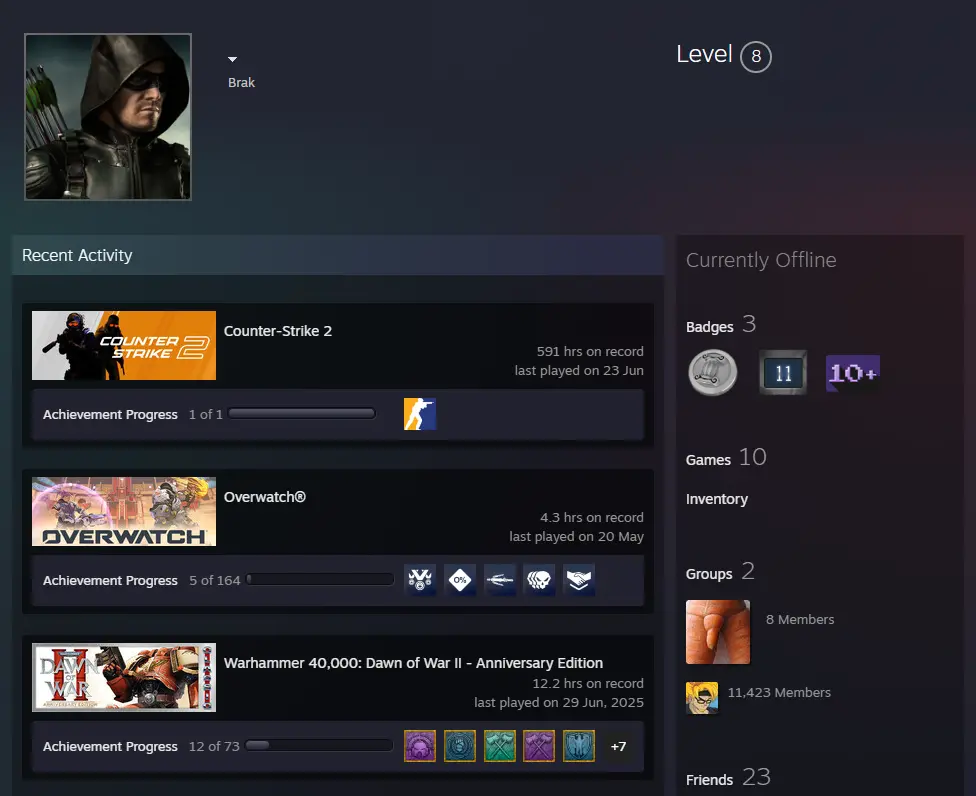The image size is (976, 796).
Task: Open the Level 8 badge circle
Action: [x=756, y=57]
